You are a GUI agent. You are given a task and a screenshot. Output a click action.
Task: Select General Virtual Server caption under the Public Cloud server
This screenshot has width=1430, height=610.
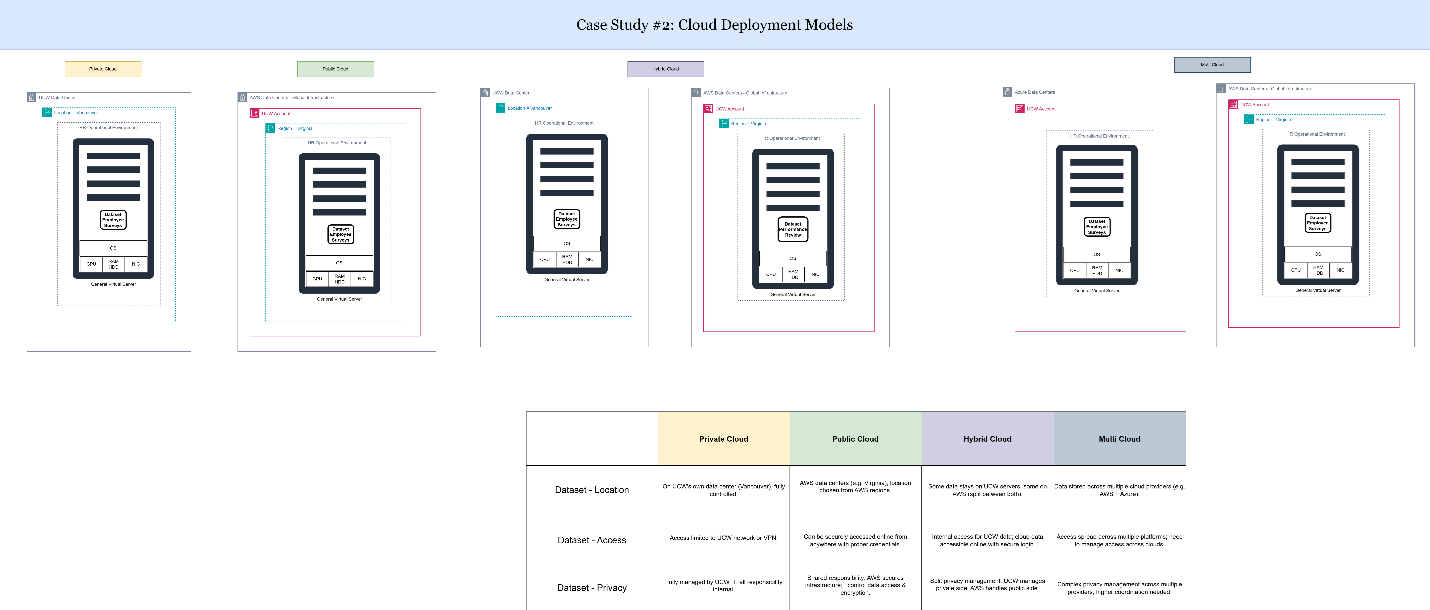point(339,298)
